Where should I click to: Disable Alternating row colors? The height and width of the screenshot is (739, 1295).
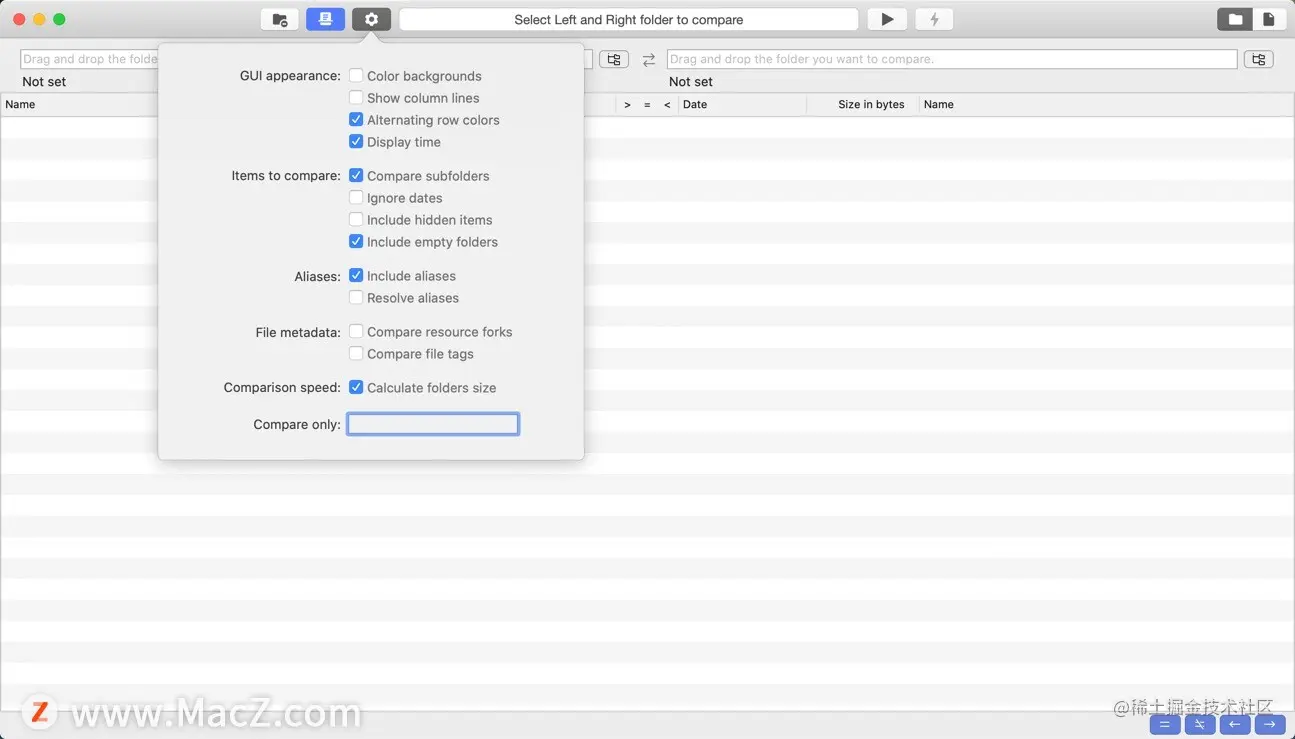tap(356, 120)
